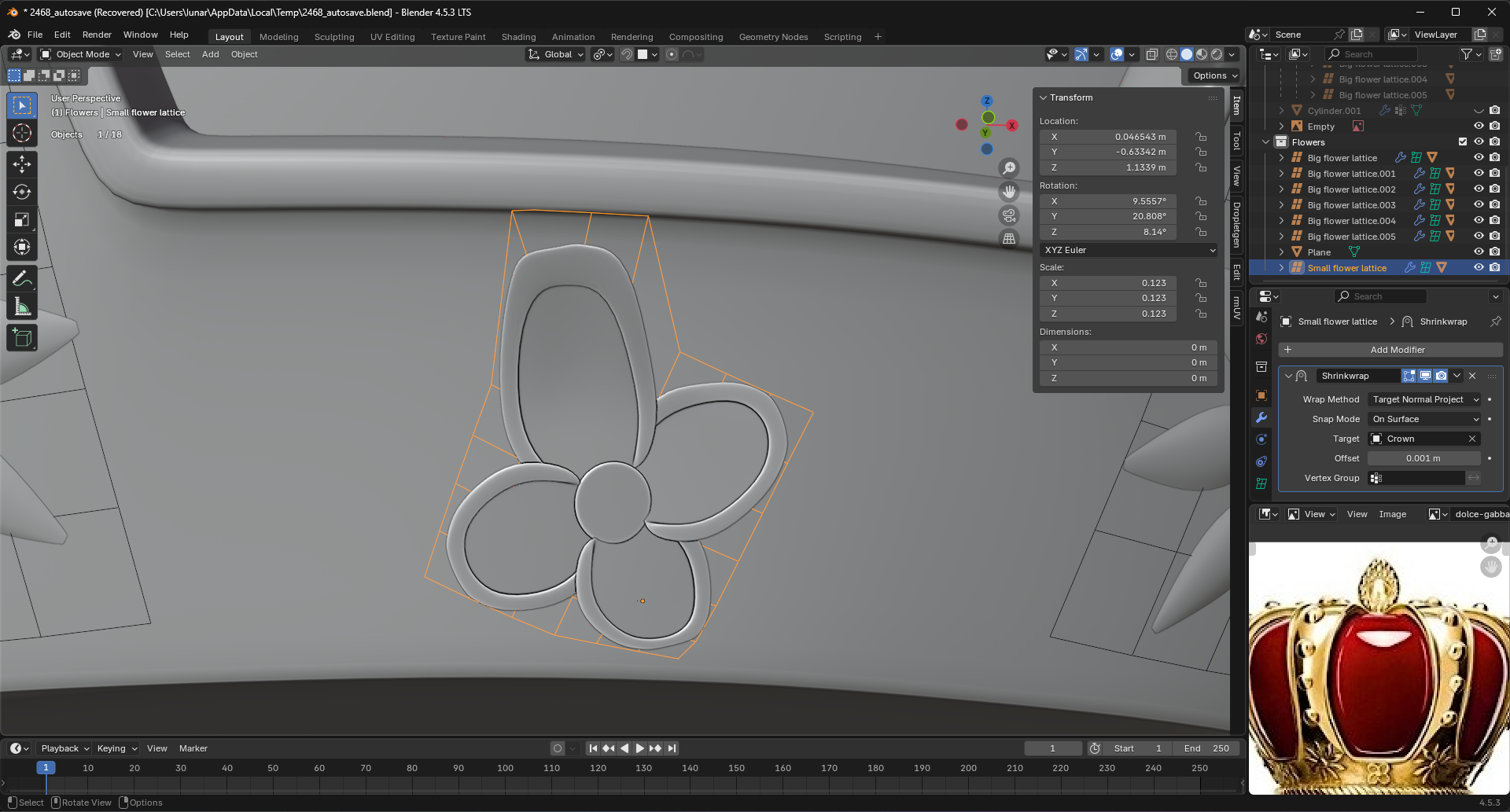The image size is (1510, 812).
Task: Uncheck the Flowers collection checkbox
Action: 1463,142
